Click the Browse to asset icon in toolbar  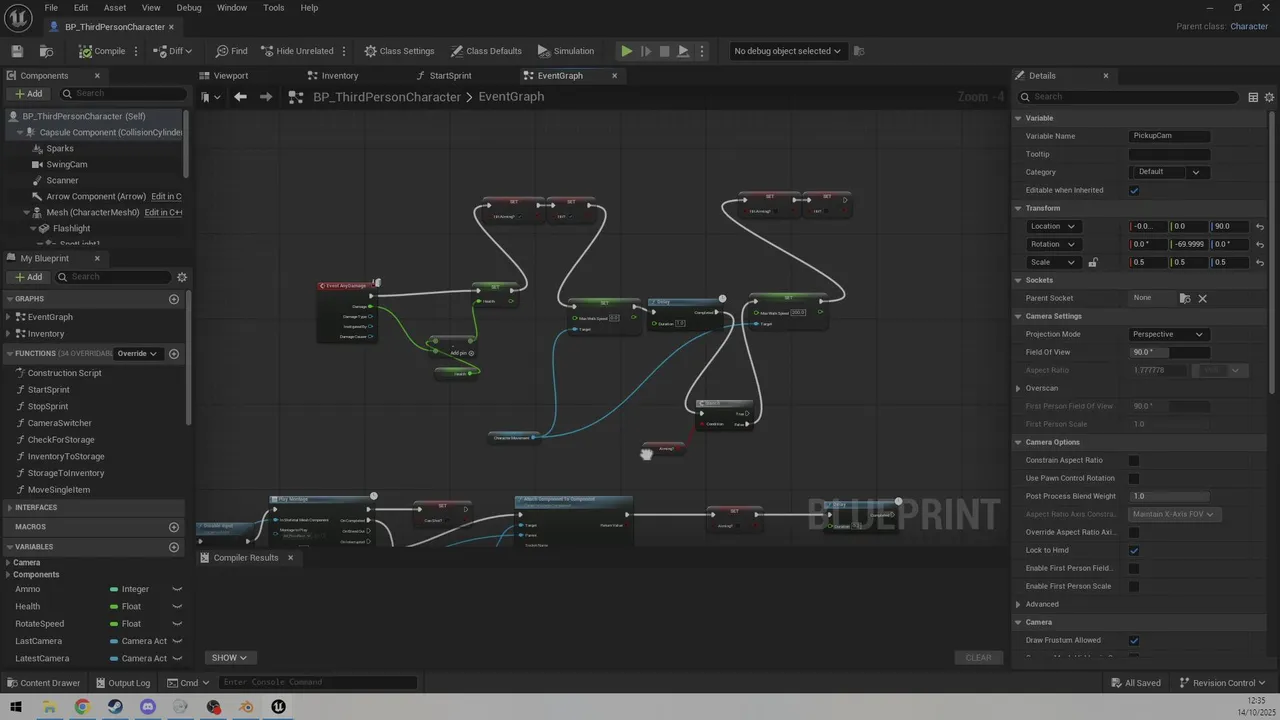[x=46, y=51]
